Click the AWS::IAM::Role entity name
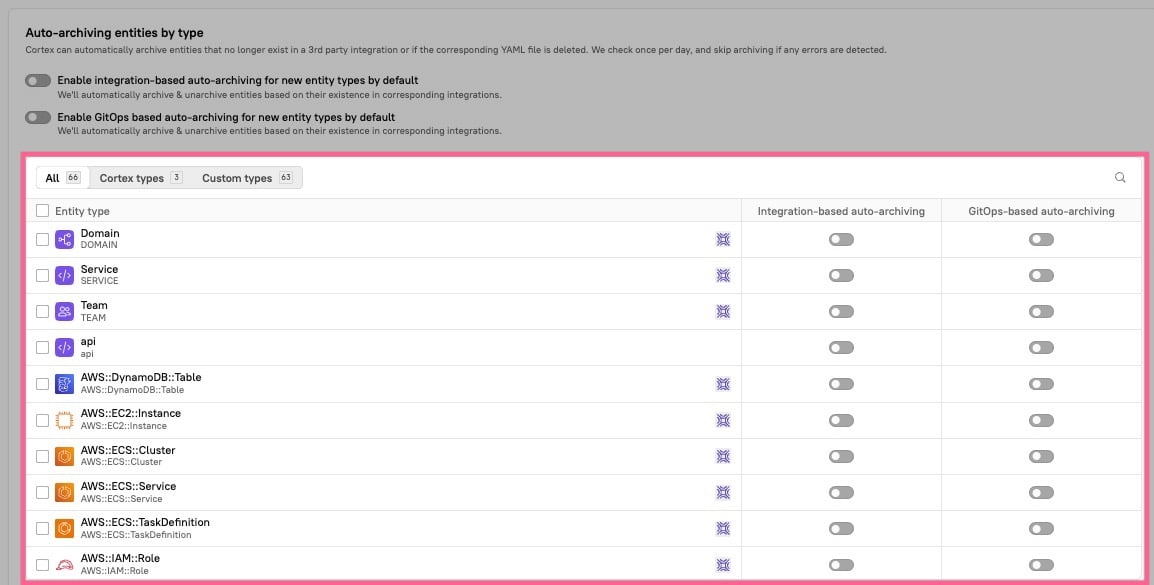This screenshot has width=1154, height=585. pyautogui.click(x=120, y=559)
